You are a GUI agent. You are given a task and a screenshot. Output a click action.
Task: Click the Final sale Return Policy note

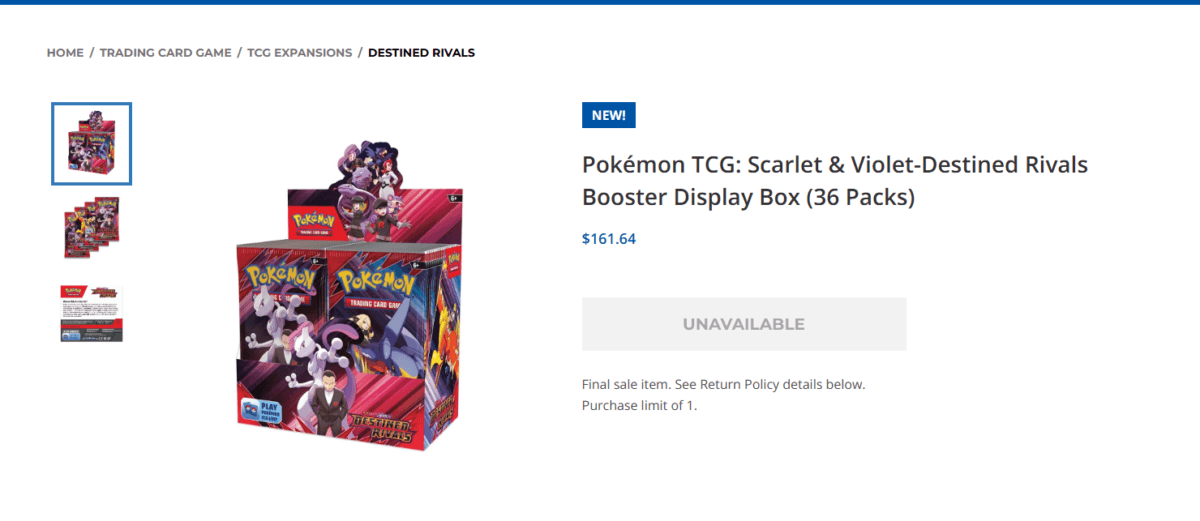723,384
